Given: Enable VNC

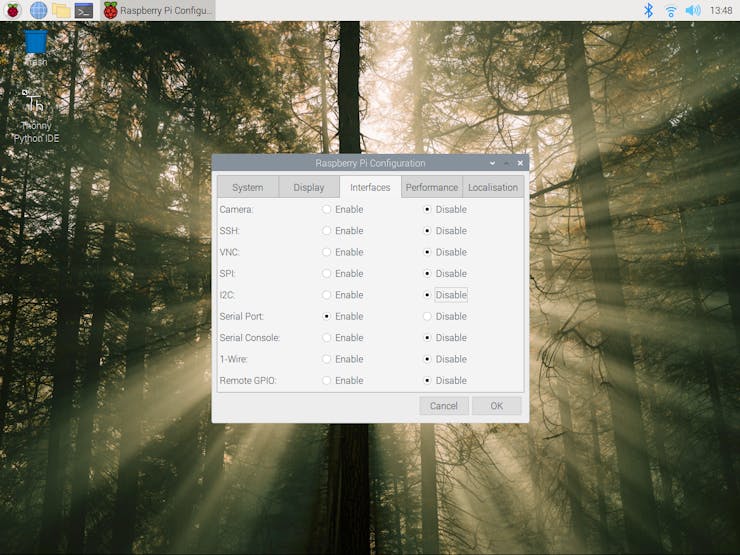Looking at the screenshot, I should (x=343, y=252).
